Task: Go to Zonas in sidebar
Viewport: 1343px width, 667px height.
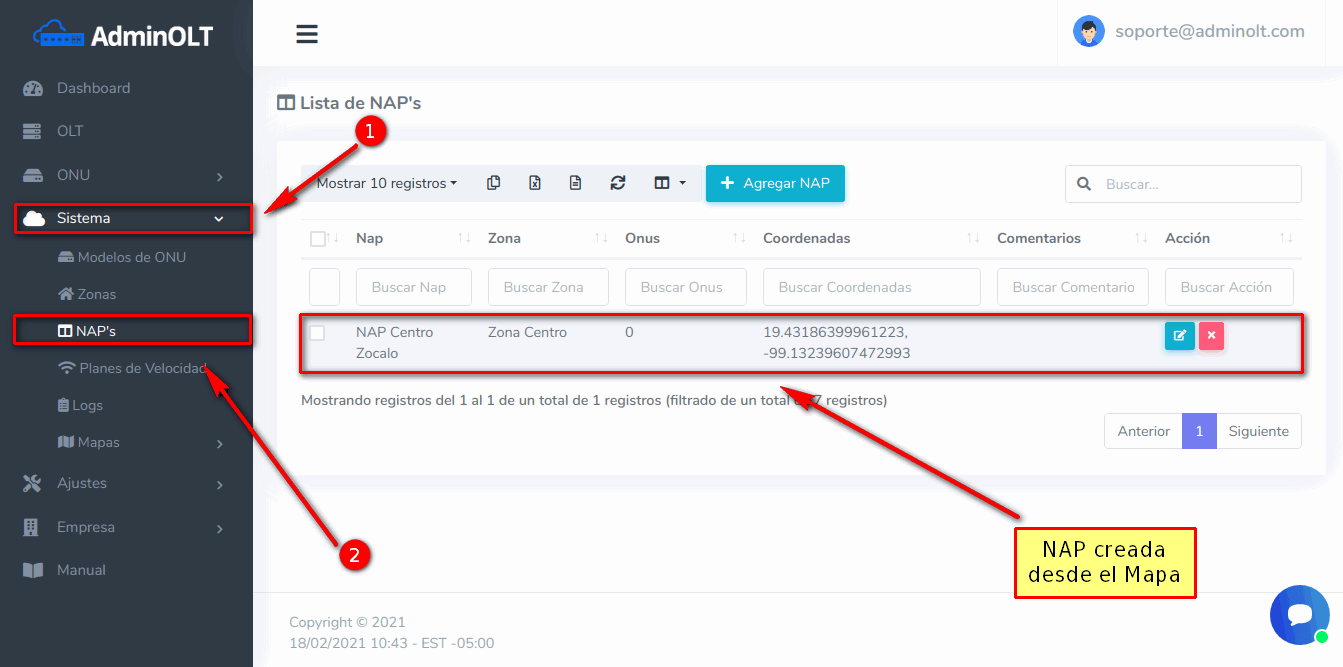Action: [96, 294]
